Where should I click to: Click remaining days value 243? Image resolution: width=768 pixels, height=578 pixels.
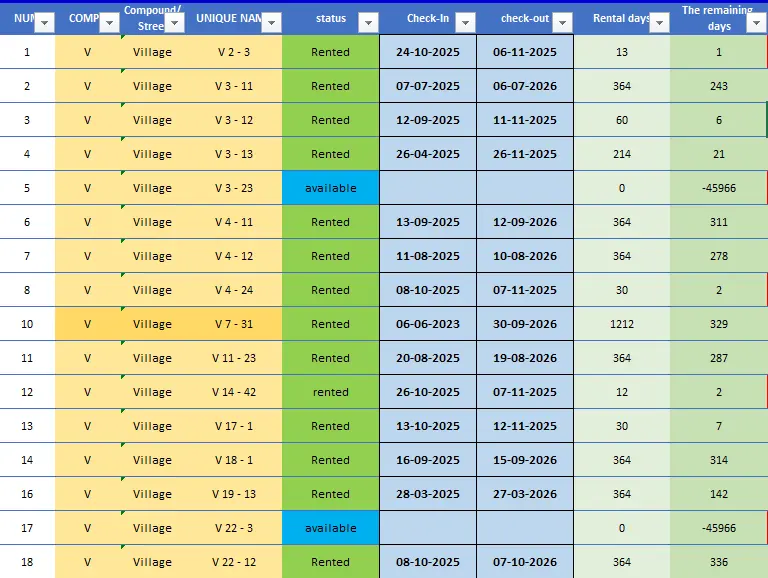(x=719, y=86)
